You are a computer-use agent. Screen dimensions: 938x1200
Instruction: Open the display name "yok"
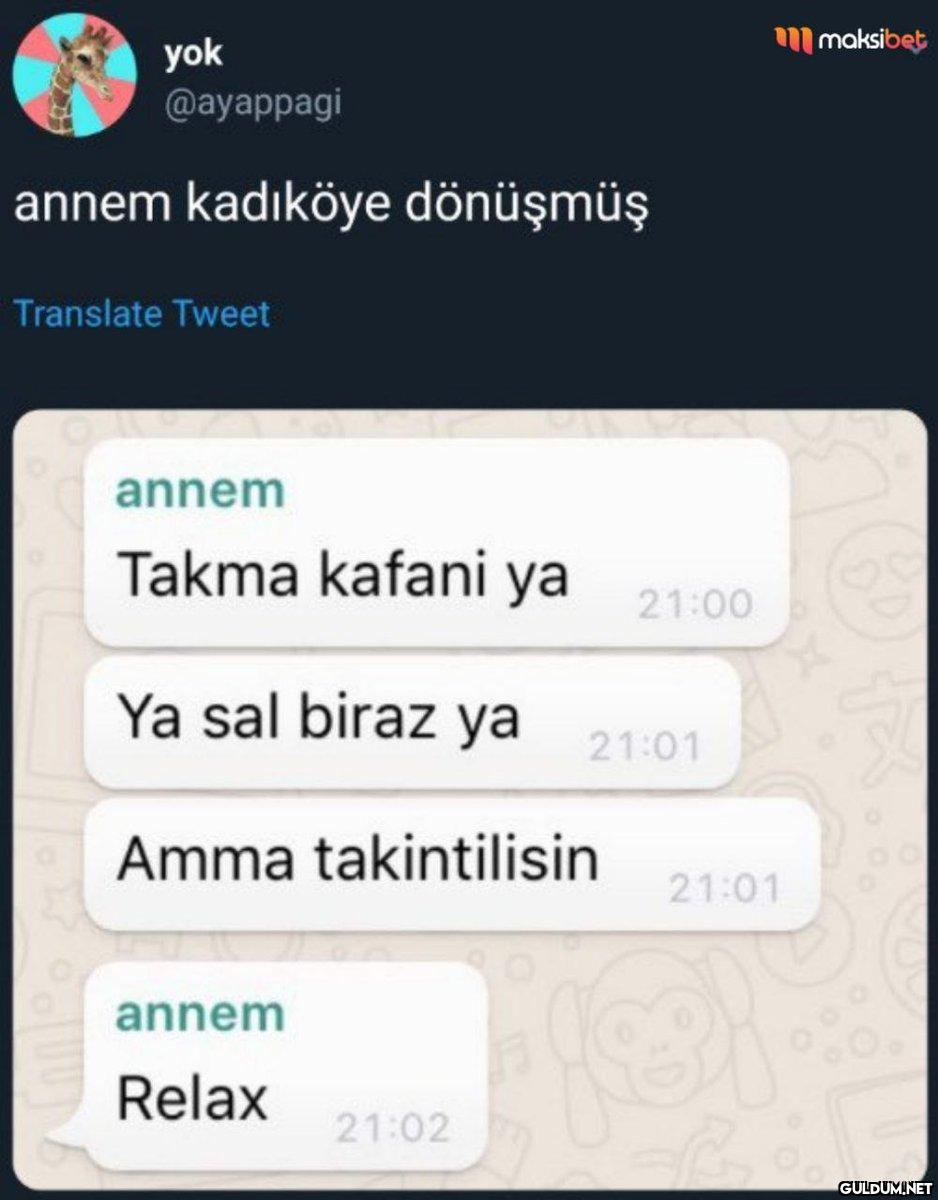tap(194, 54)
